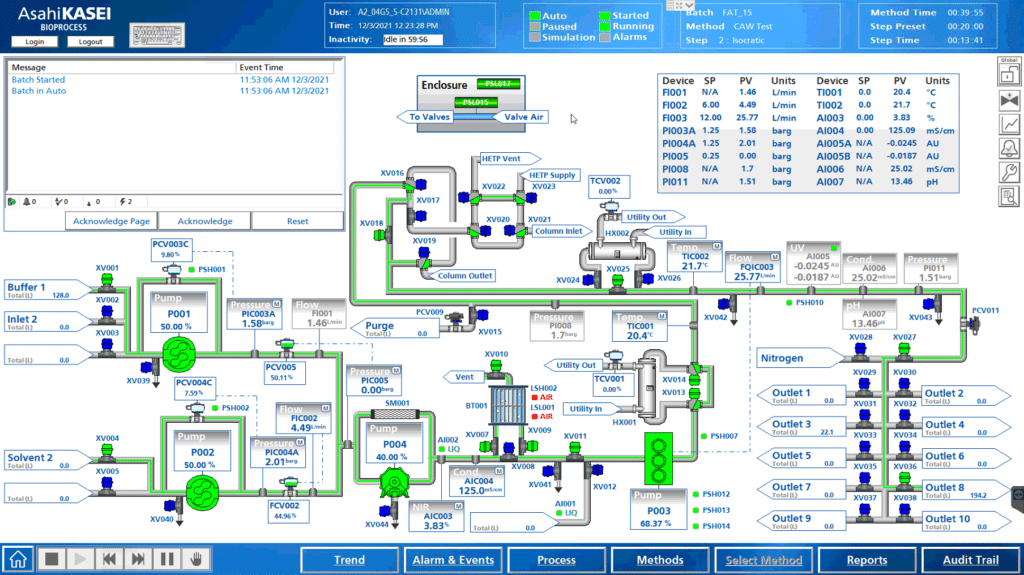Open the wrench maintenance icon in sidebar
The height and width of the screenshot is (575, 1024).
1009,172
